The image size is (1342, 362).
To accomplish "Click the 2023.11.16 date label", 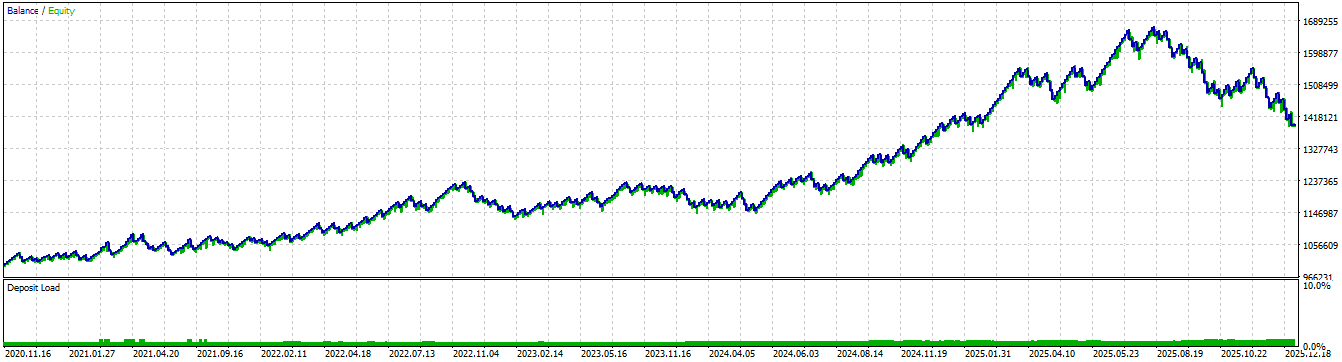I will [668, 353].
